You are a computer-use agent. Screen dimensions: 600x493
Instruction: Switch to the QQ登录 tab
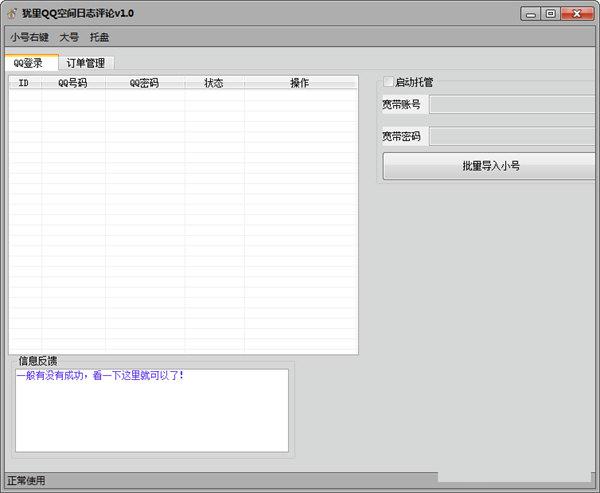31,63
